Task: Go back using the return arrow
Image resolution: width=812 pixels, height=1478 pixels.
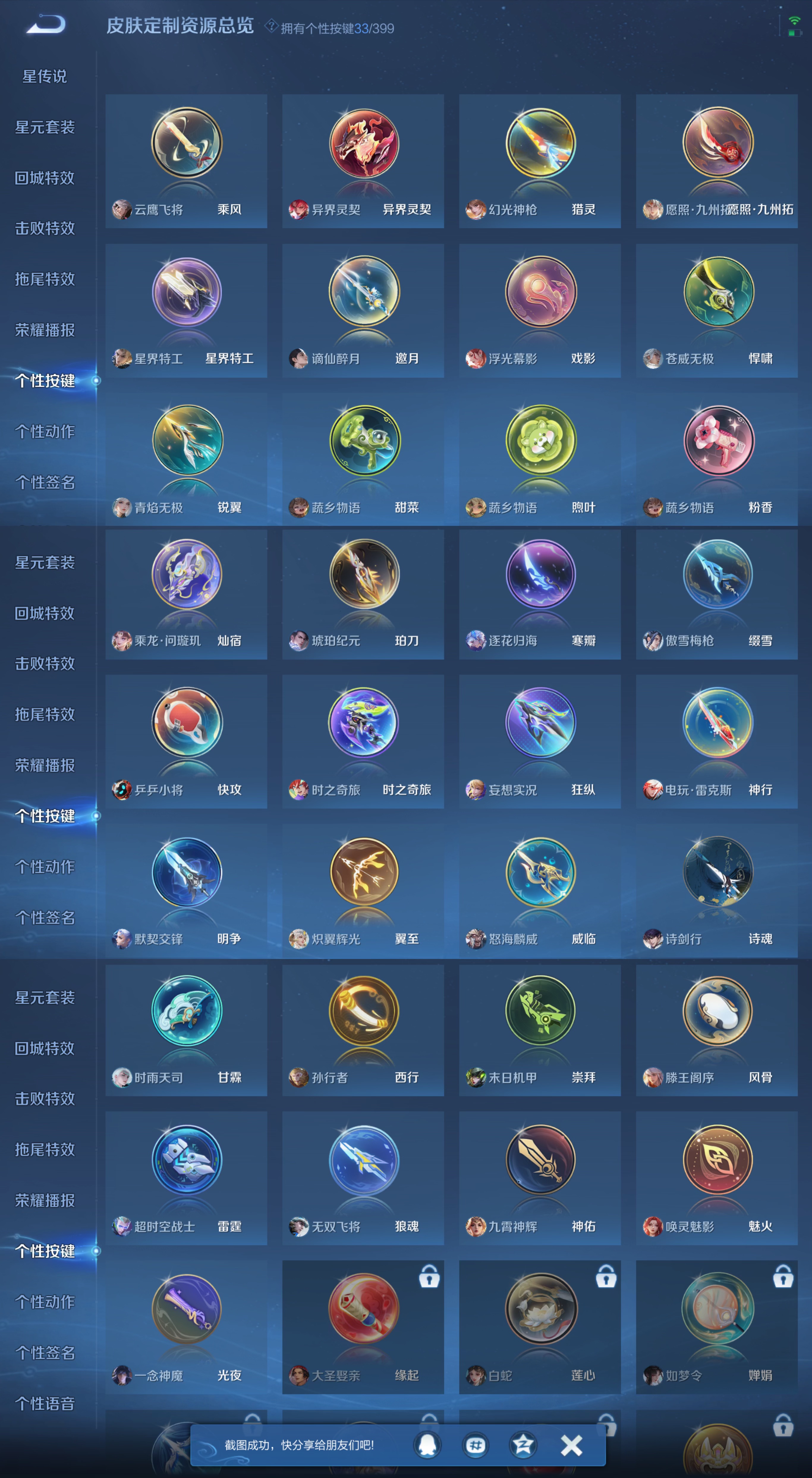Action: pyautogui.click(x=46, y=25)
